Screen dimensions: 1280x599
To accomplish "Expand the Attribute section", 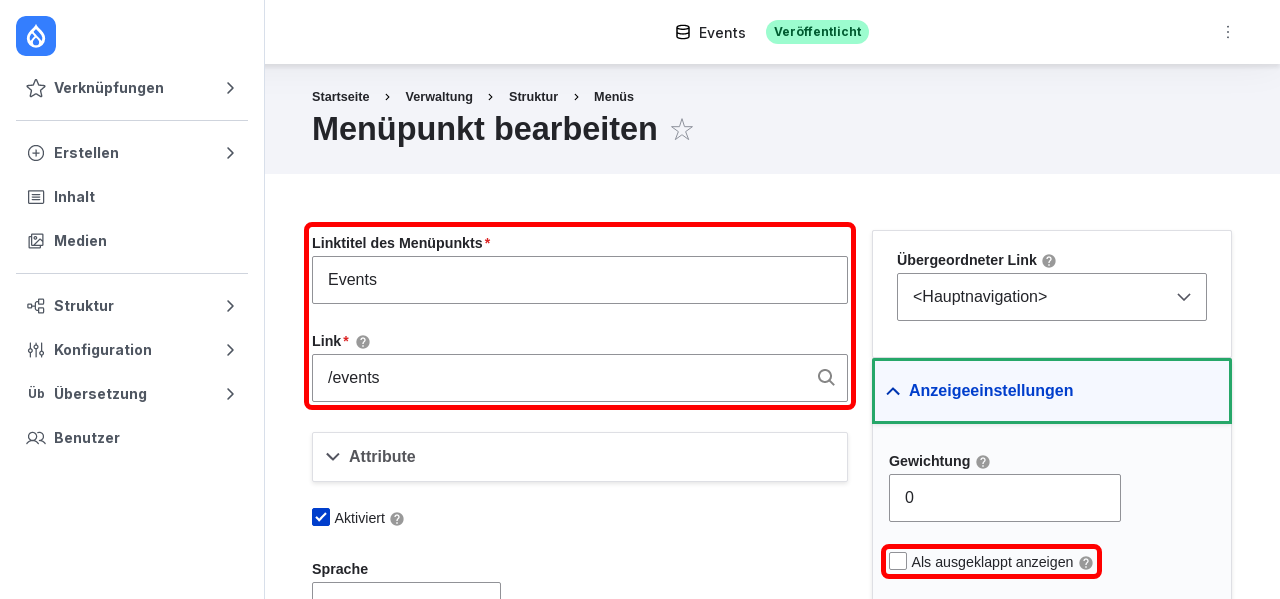I will coord(580,457).
